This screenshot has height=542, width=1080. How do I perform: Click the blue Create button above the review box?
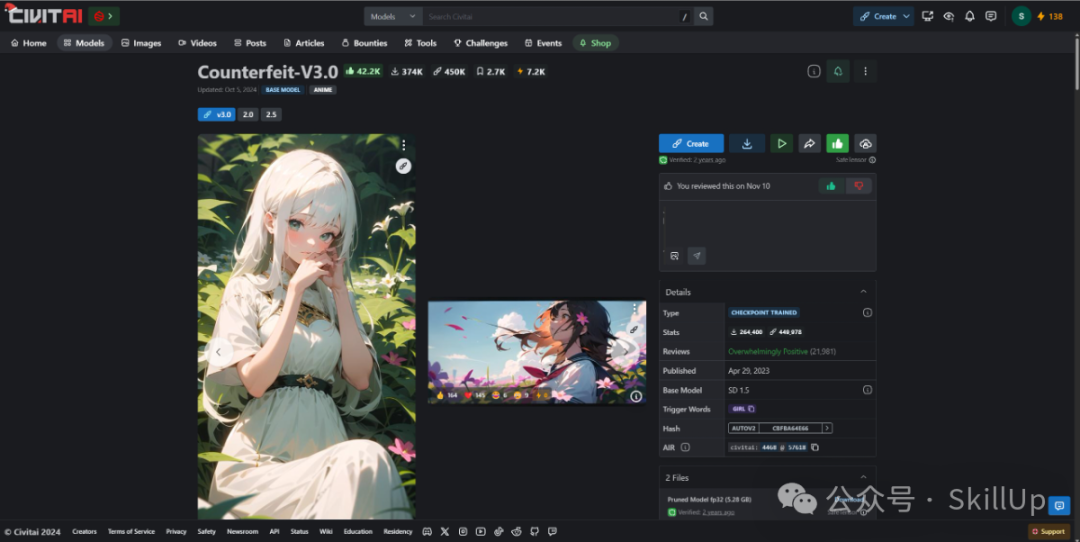click(x=692, y=143)
